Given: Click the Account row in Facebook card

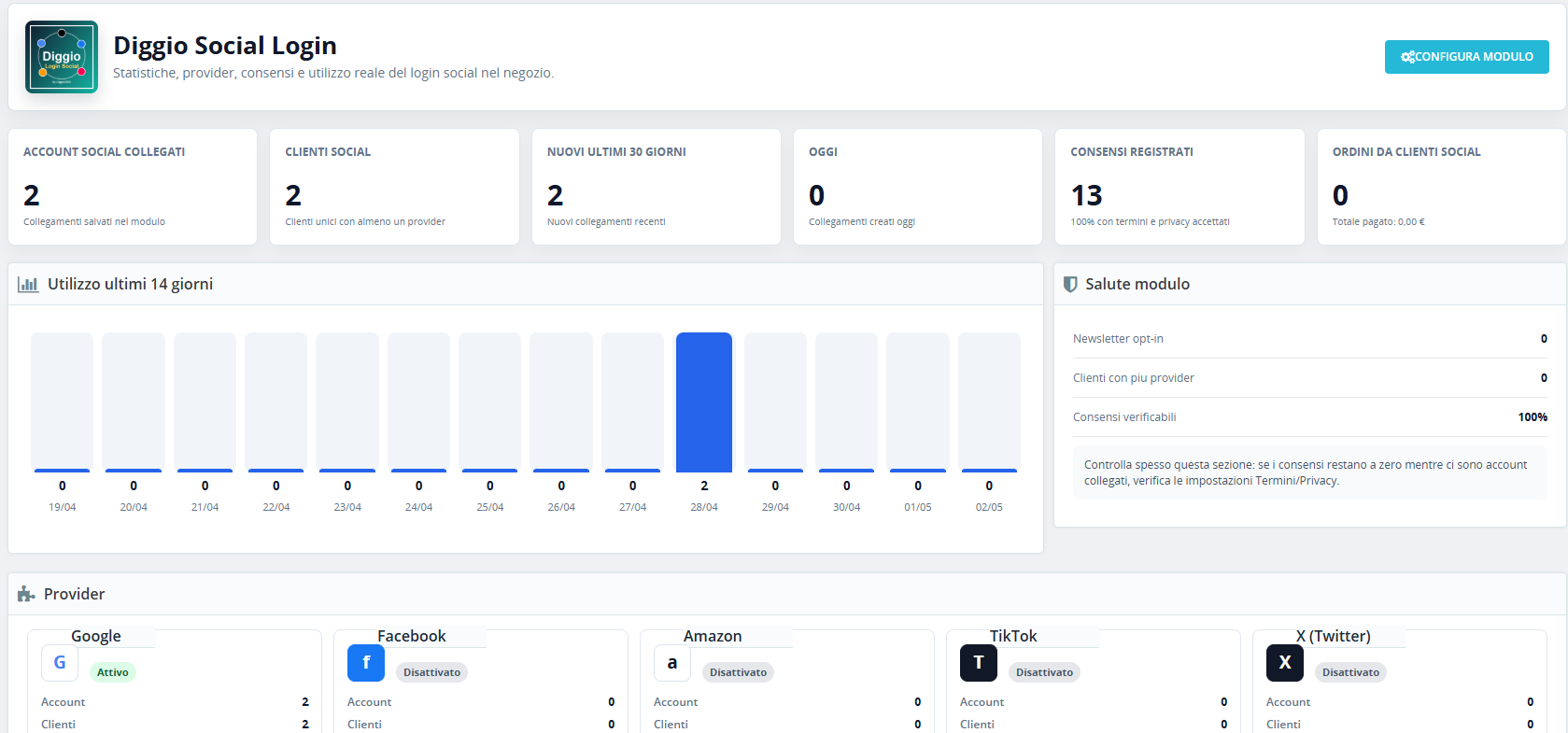Looking at the screenshot, I should coord(481,702).
